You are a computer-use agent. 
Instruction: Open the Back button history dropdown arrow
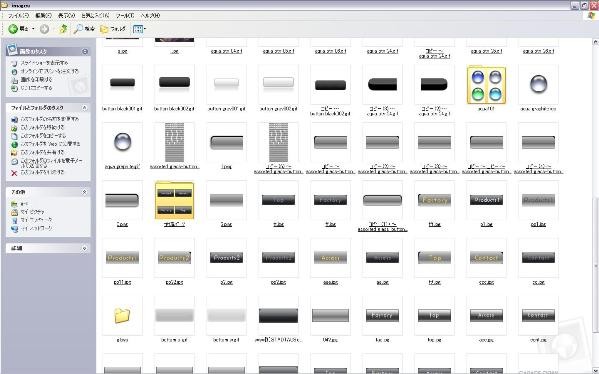pyautogui.click(x=33, y=29)
